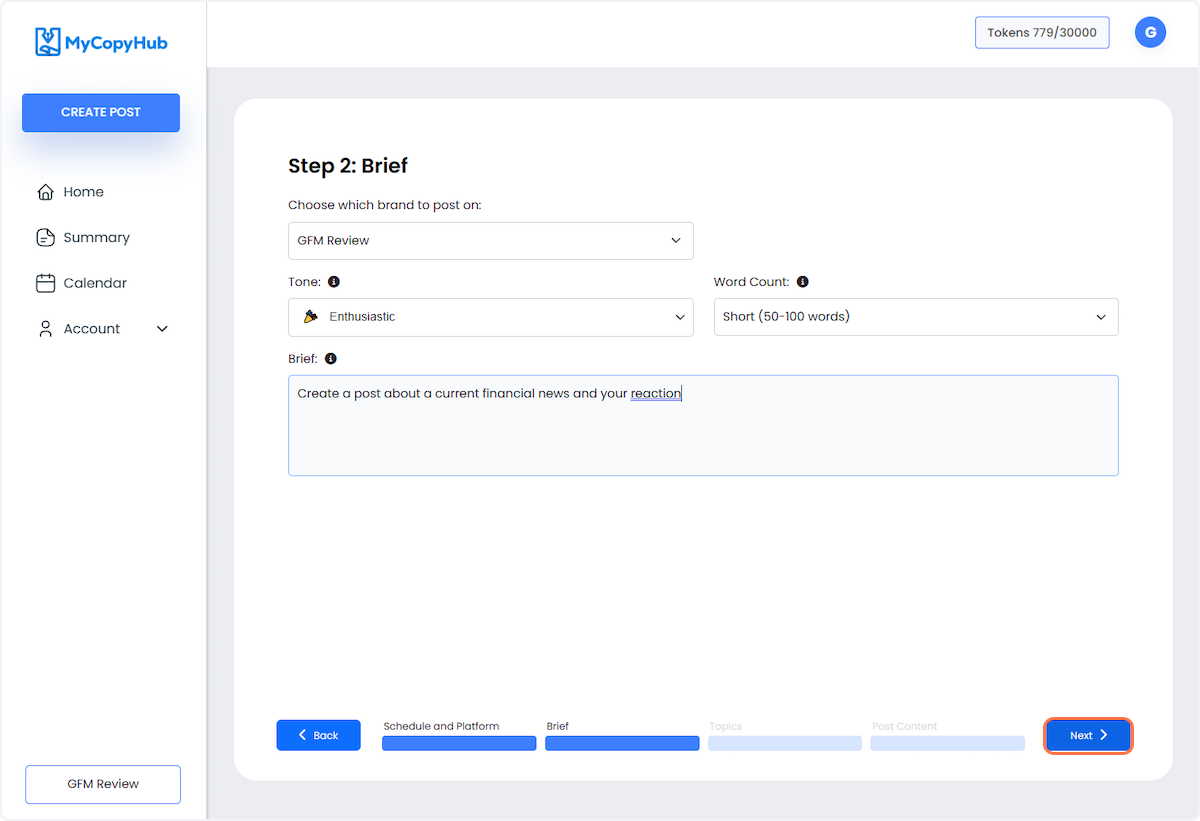Click the CREATE POST button
The height and width of the screenshot is (821, 1200).
[101, 113]
